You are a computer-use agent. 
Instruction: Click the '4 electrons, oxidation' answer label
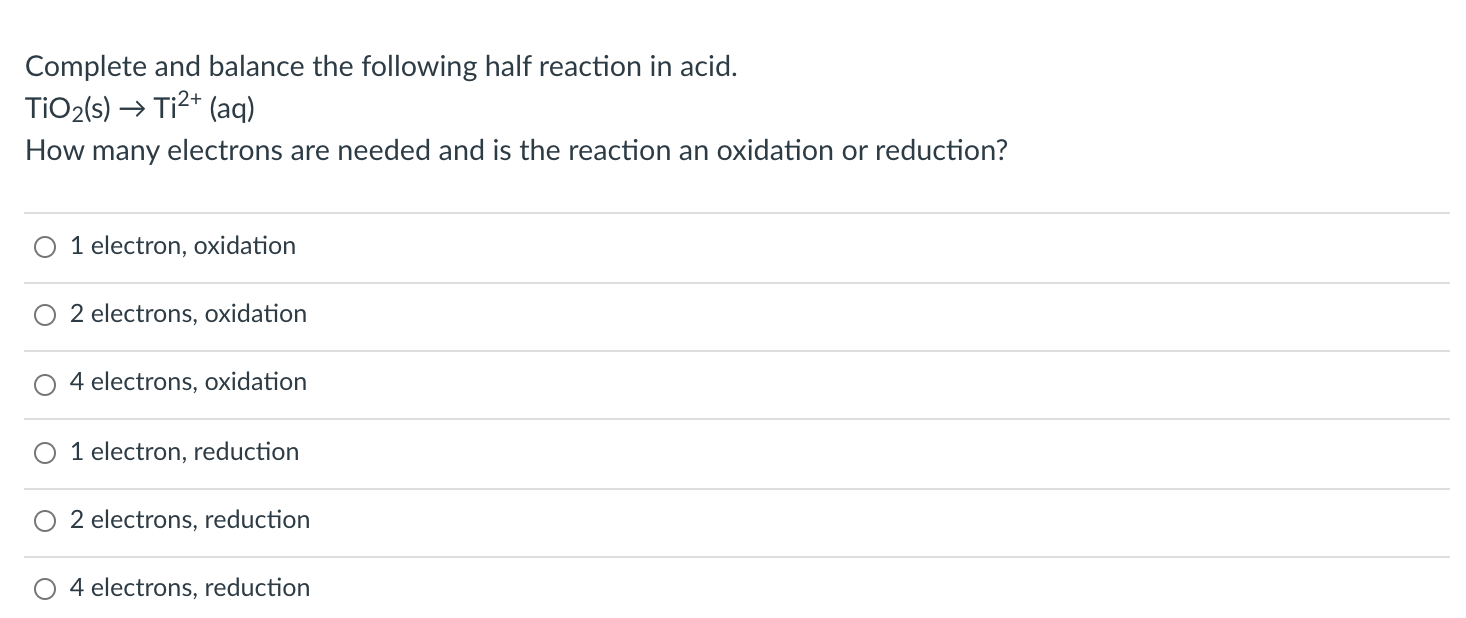tap(188, 382)
